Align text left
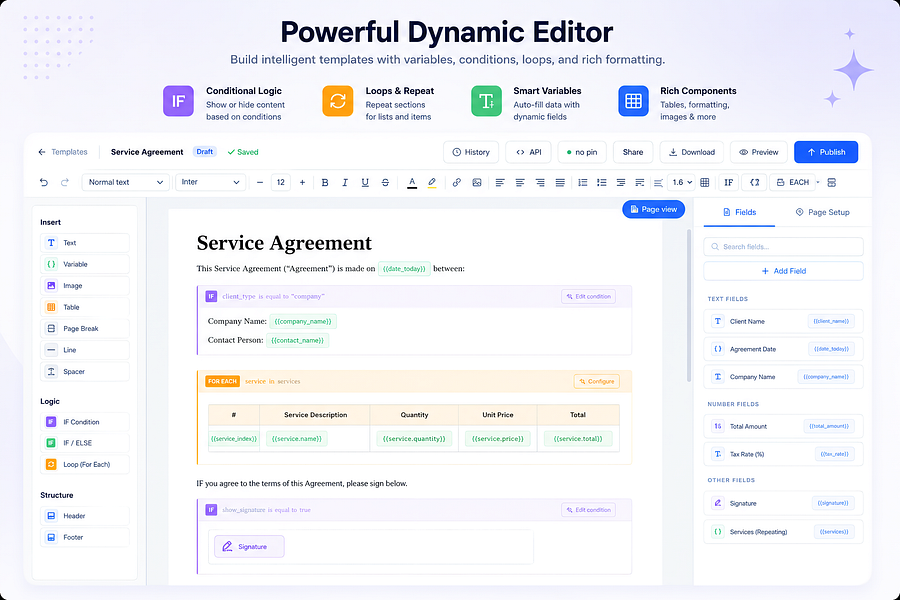This screenshot has height=600, width=900. tap(500, 183)
